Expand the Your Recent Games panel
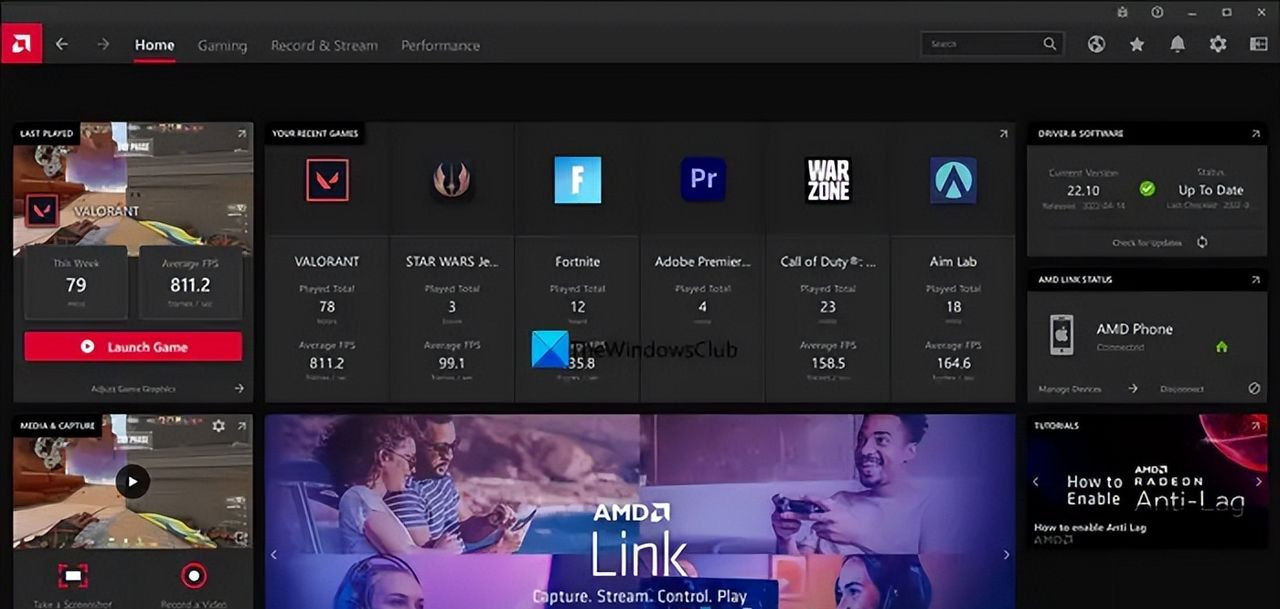Screen dimensions: 1280x609 point(1003,134)
